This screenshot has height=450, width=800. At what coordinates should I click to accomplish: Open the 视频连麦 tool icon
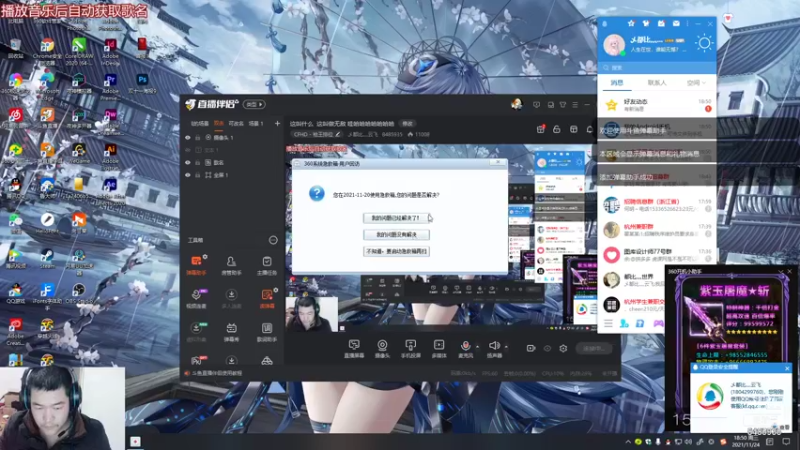click(196, 298)
